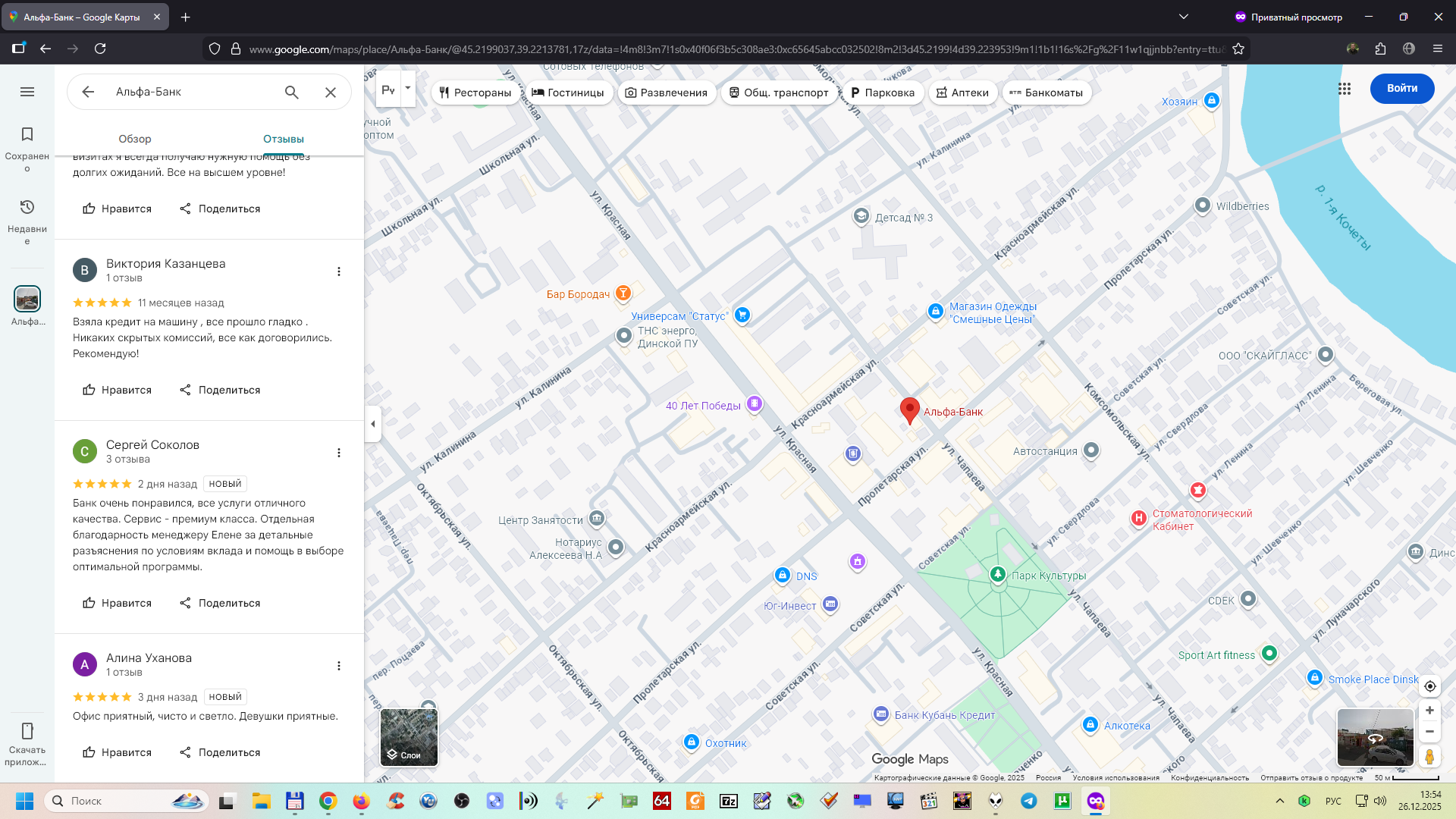Screen dimensions: 1456x819
Task: Toggle the Слои layers satellite thumbnail
Action: 409,737
